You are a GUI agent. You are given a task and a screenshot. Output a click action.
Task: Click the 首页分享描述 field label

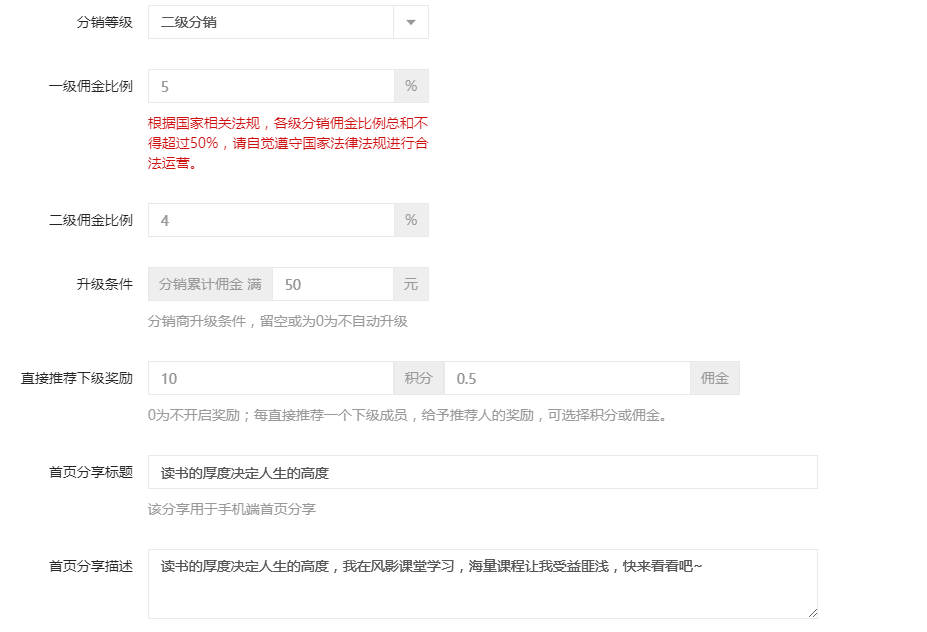click(91, 566)
